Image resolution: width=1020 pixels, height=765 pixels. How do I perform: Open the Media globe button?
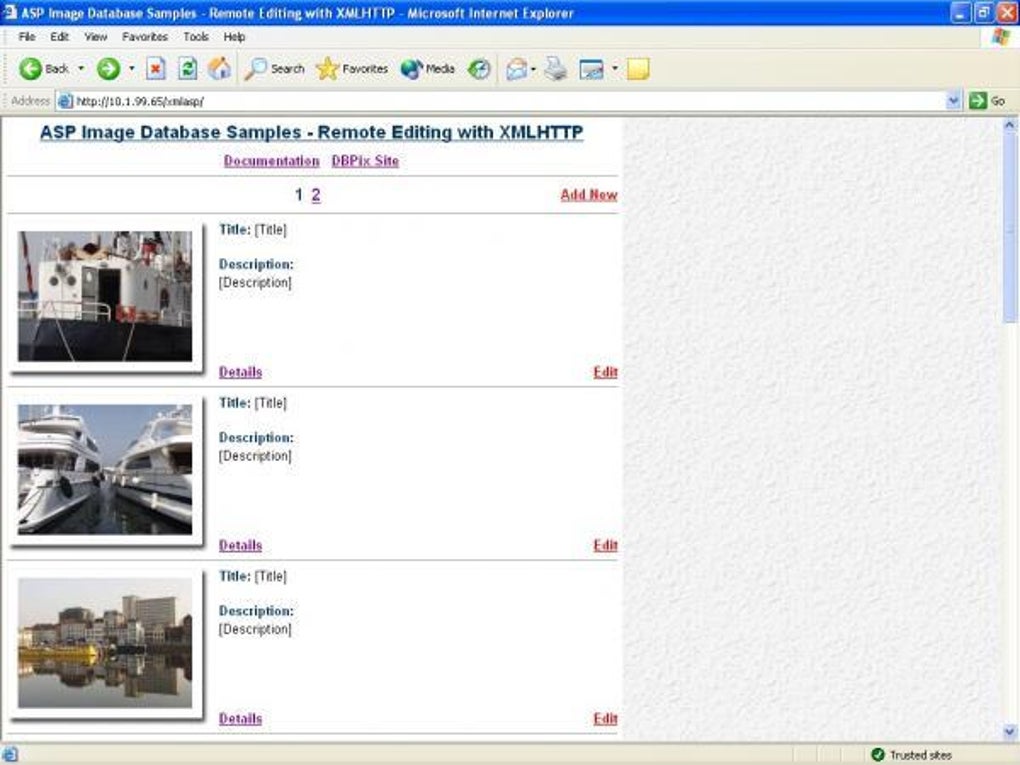(x=427, y=68)
